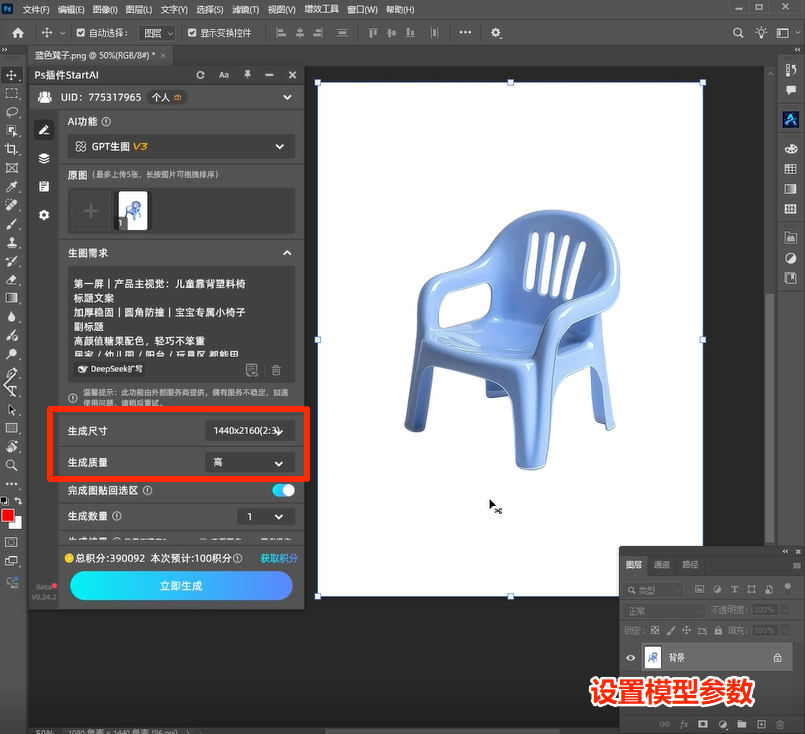The image size is (805, 734).
Task: Open the search magnifier in options bar
Action: [x=738, y=33]
